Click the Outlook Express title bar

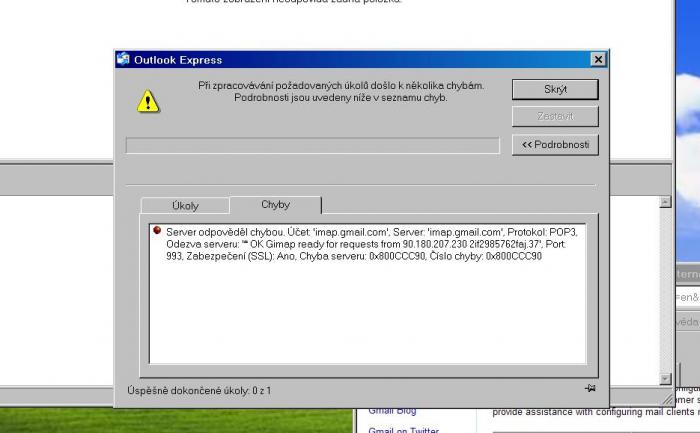350,59
